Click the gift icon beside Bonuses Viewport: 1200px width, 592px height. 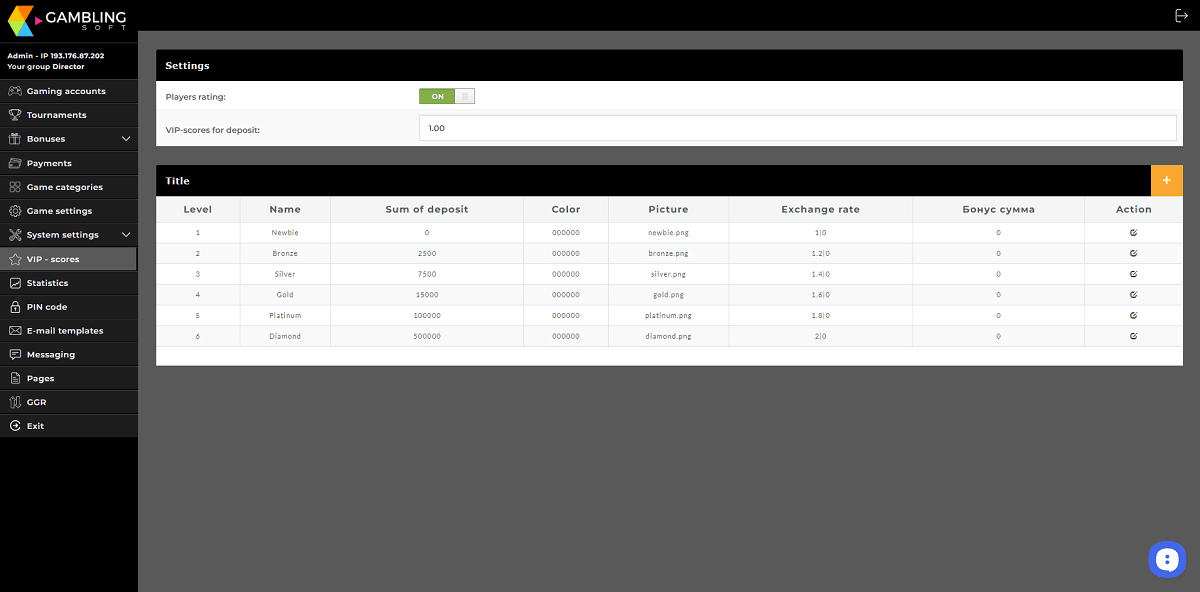[x=15, y=139]
